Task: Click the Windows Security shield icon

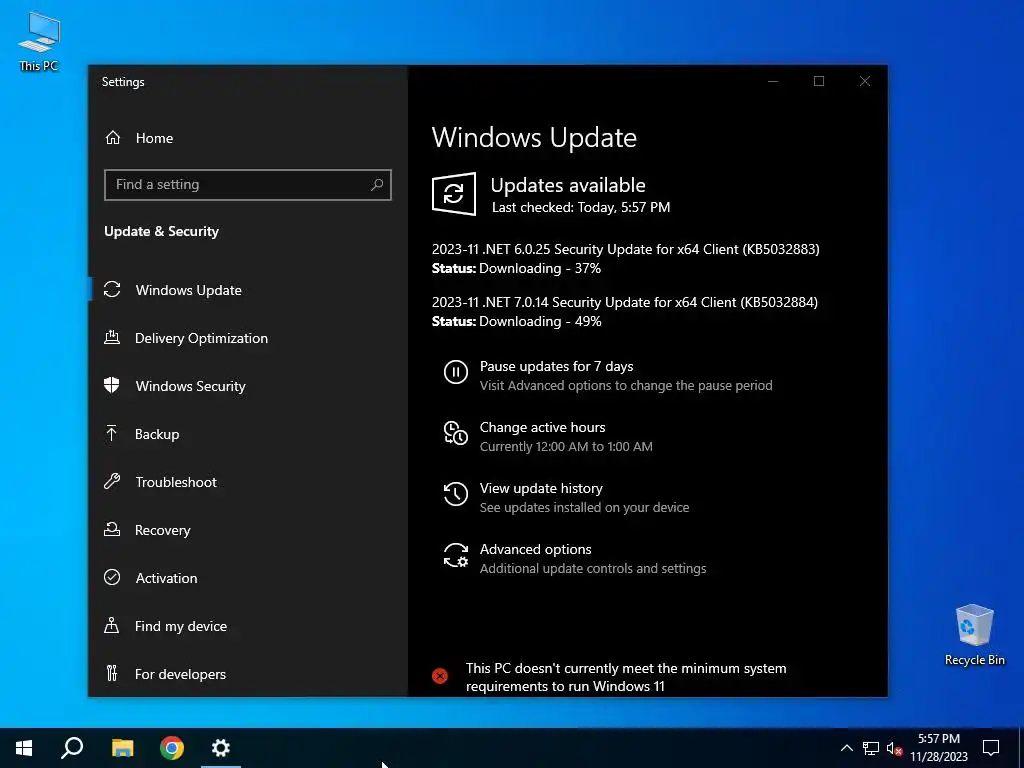Action: click(112, 385)
